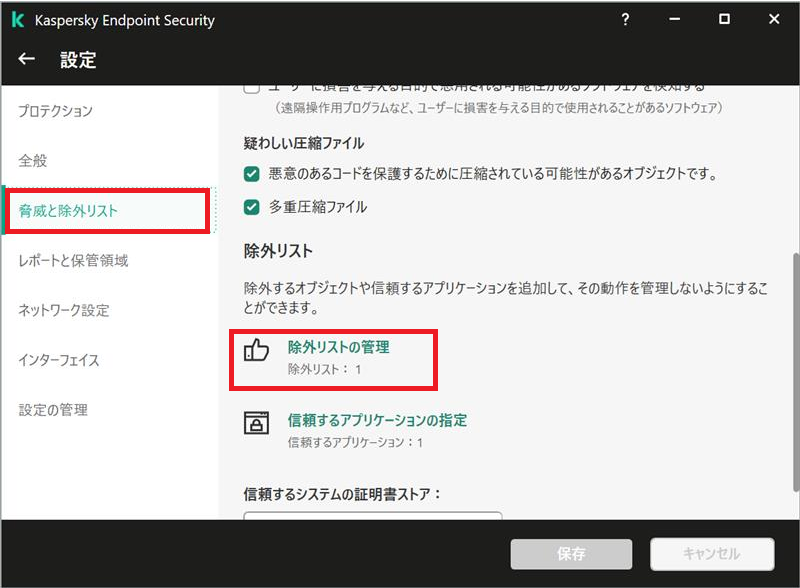Image resolution: width=800 pixels, height=588 pixels.
Task: Open the プロテクション settings section
Action: pos(56,111)
